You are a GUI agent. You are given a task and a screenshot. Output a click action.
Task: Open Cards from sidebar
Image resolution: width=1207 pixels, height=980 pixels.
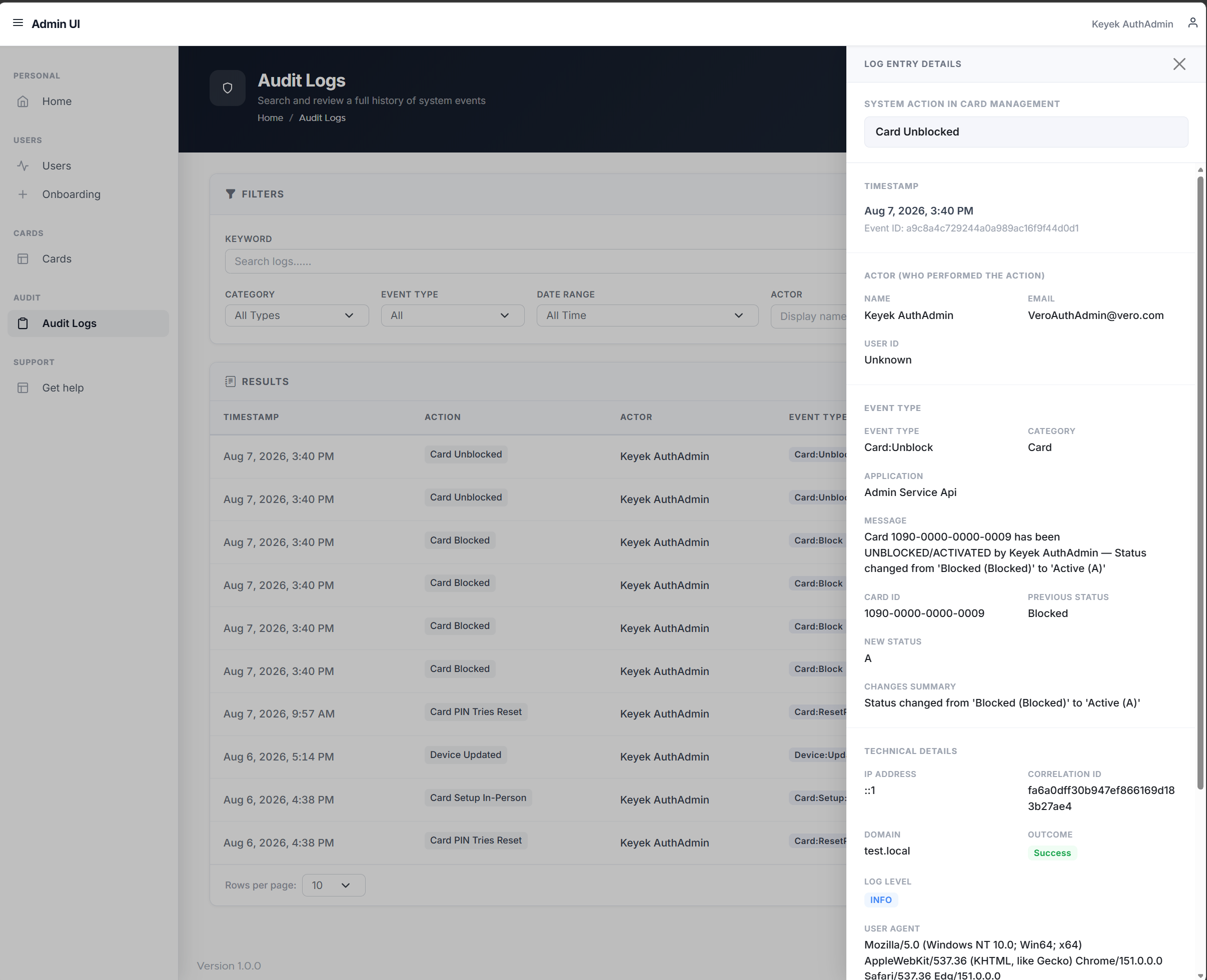coord(88,259)
